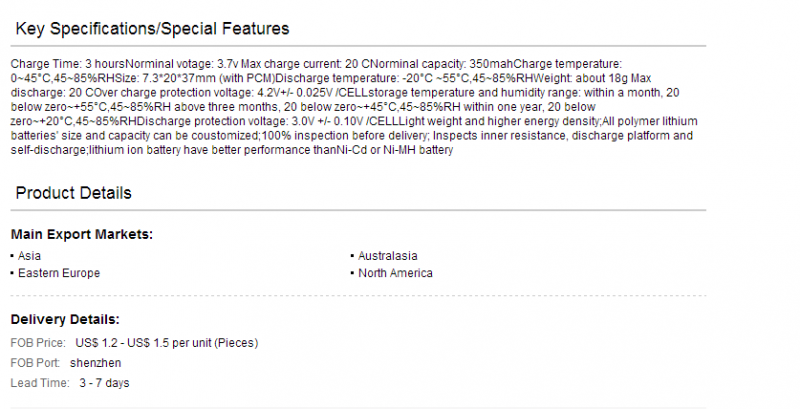800x409 pixels.
Task: Click the 3 - 7 days value
Action: [104, 383]
